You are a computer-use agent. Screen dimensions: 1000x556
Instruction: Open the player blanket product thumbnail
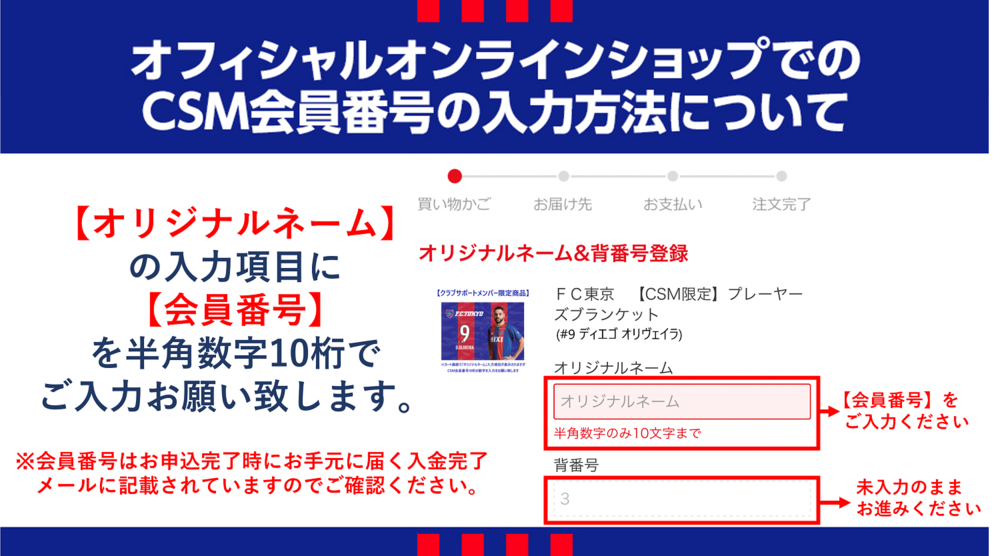coord(483,332)
